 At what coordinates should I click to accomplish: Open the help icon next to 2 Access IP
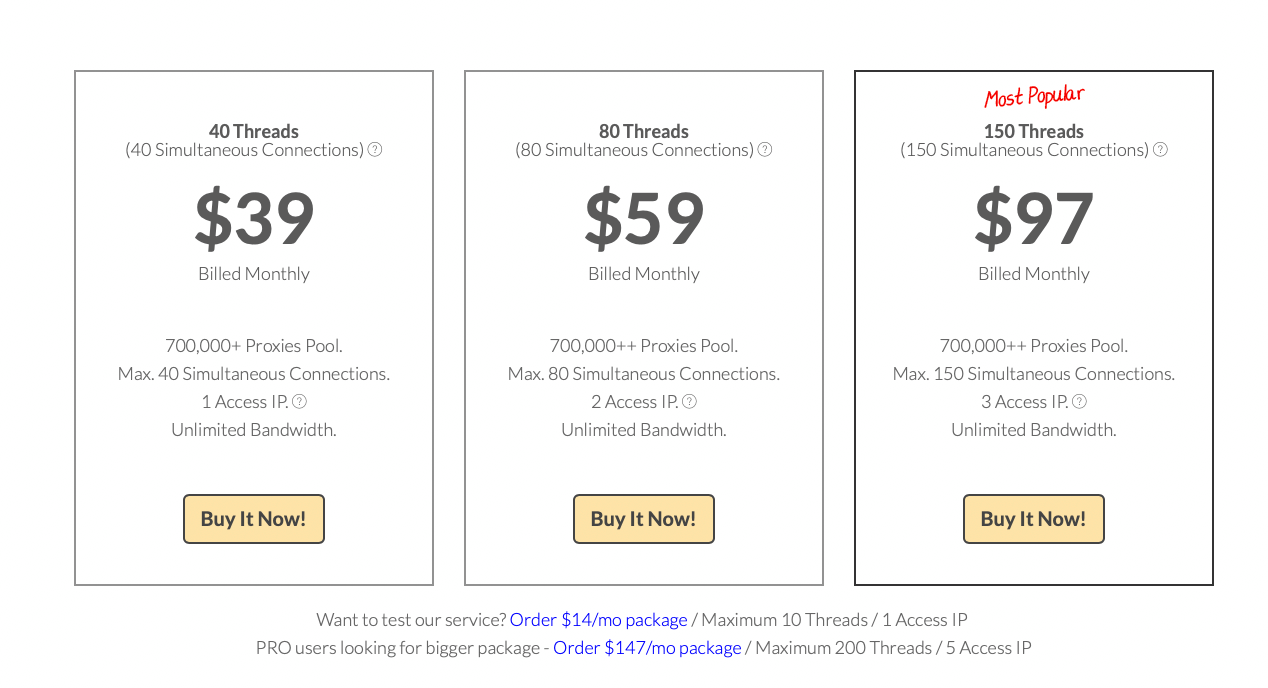click(x=689, y=402)
